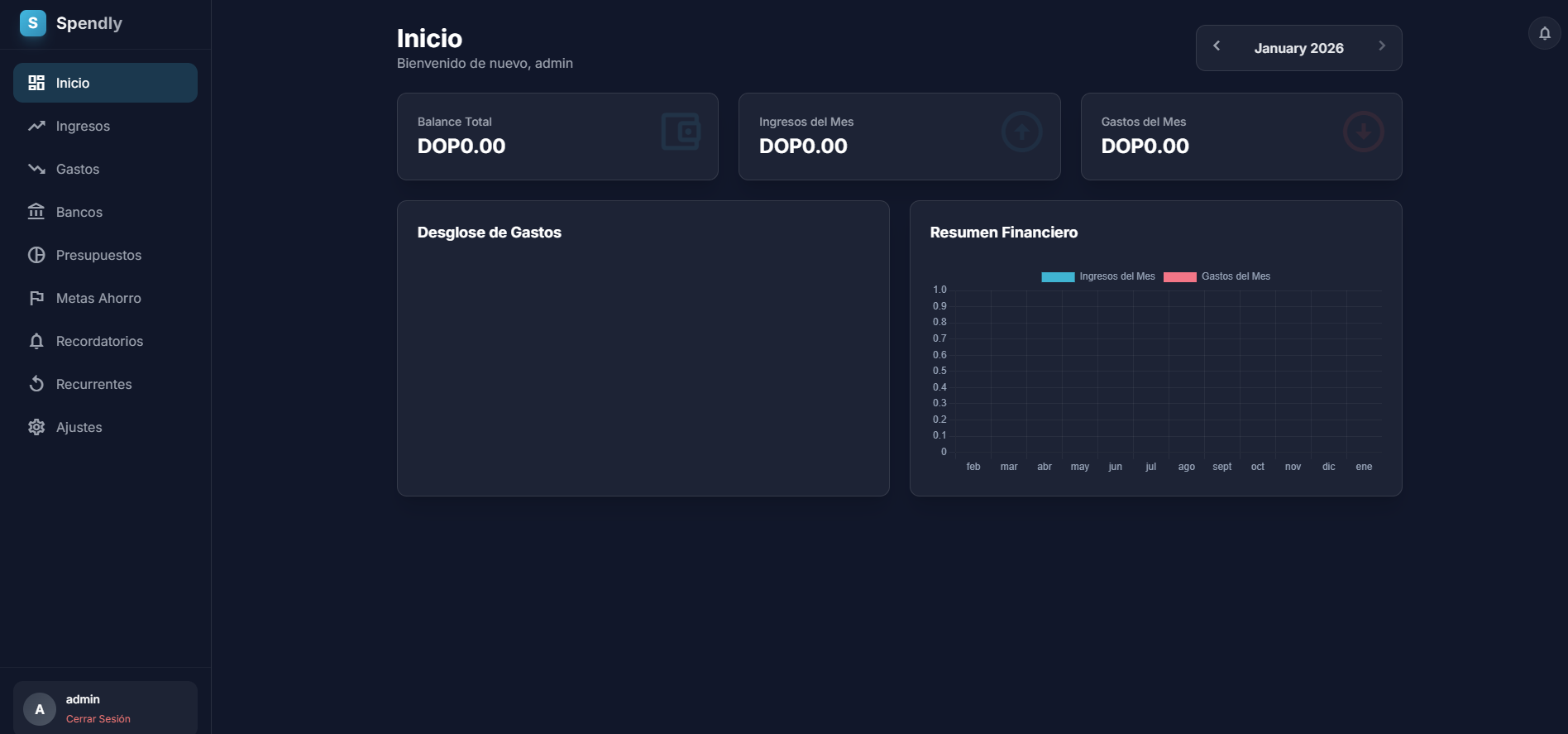This screenshot has width=1568, height=734.
Task: Click the Gastos del Mes DOP0.00 value
Action: click(1145, 146)
